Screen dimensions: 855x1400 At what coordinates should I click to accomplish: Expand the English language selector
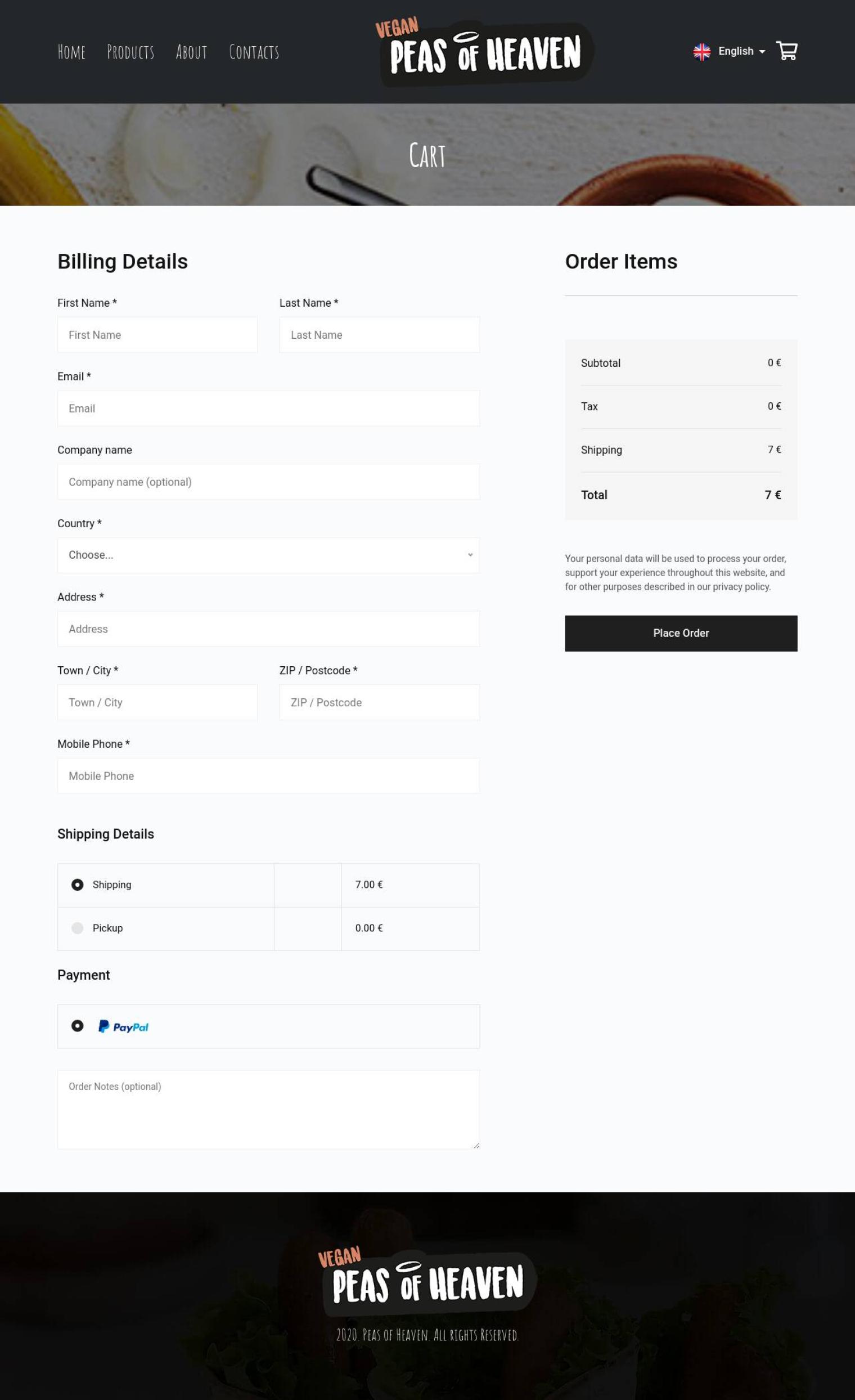point(741,51)
